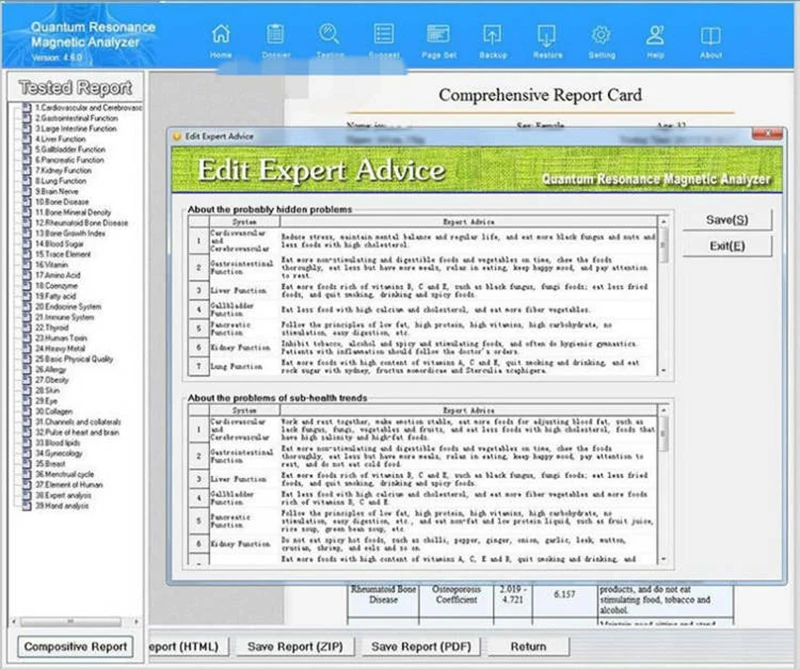Click left arrow of Tested Report horizontal scrollbar
This screenshot has width=800, height=669.
[14, 622]
